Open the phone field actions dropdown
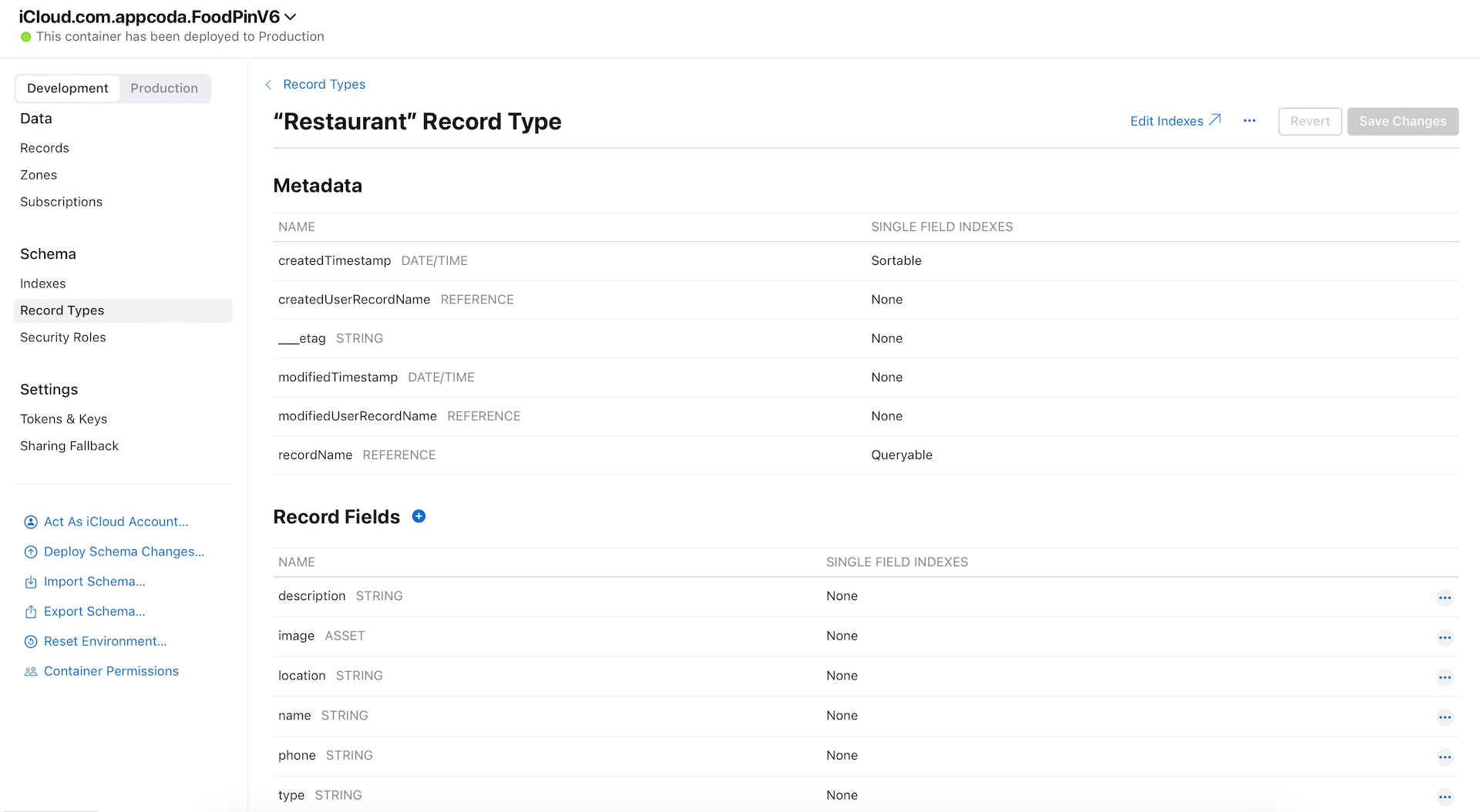This screenshot has width=1480, height=812. (1445, 757)
